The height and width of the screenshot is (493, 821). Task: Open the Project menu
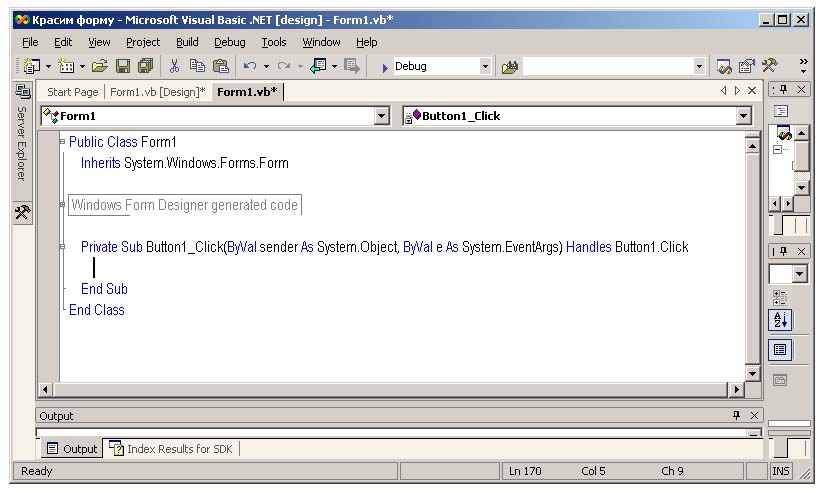click(143, 42)
